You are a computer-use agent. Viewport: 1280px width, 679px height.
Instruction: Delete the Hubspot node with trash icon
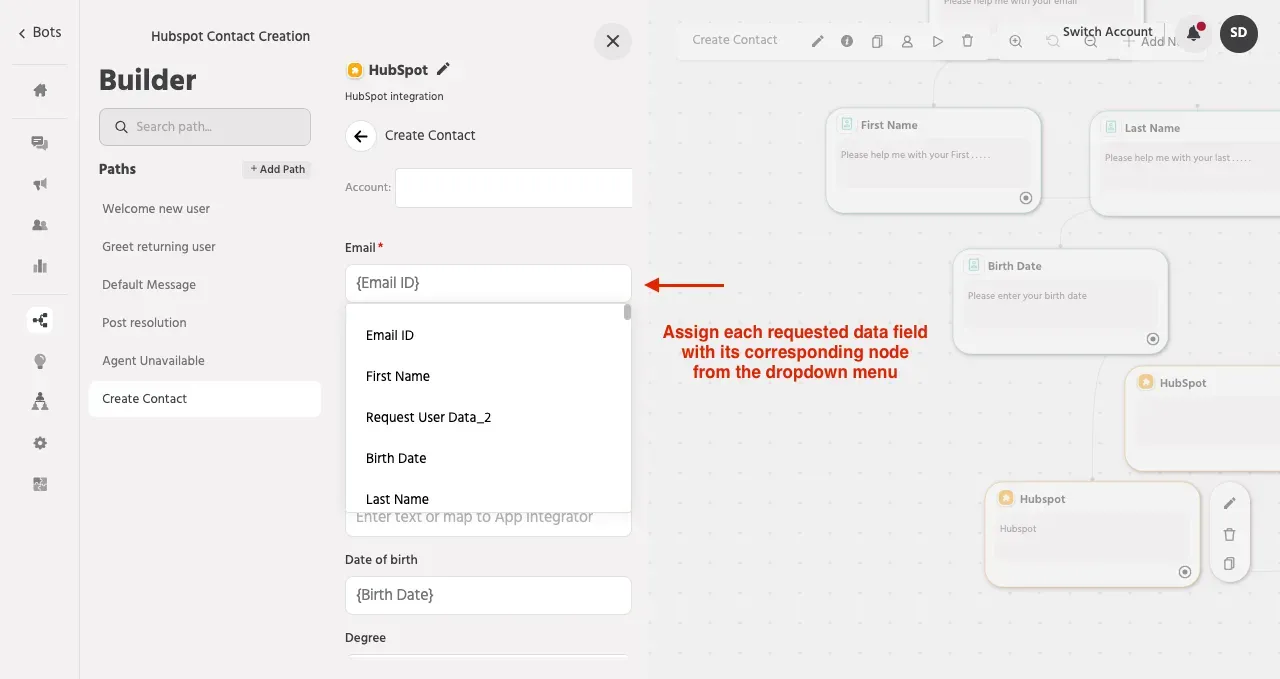pyautogui.click(x=1230, y=534)
